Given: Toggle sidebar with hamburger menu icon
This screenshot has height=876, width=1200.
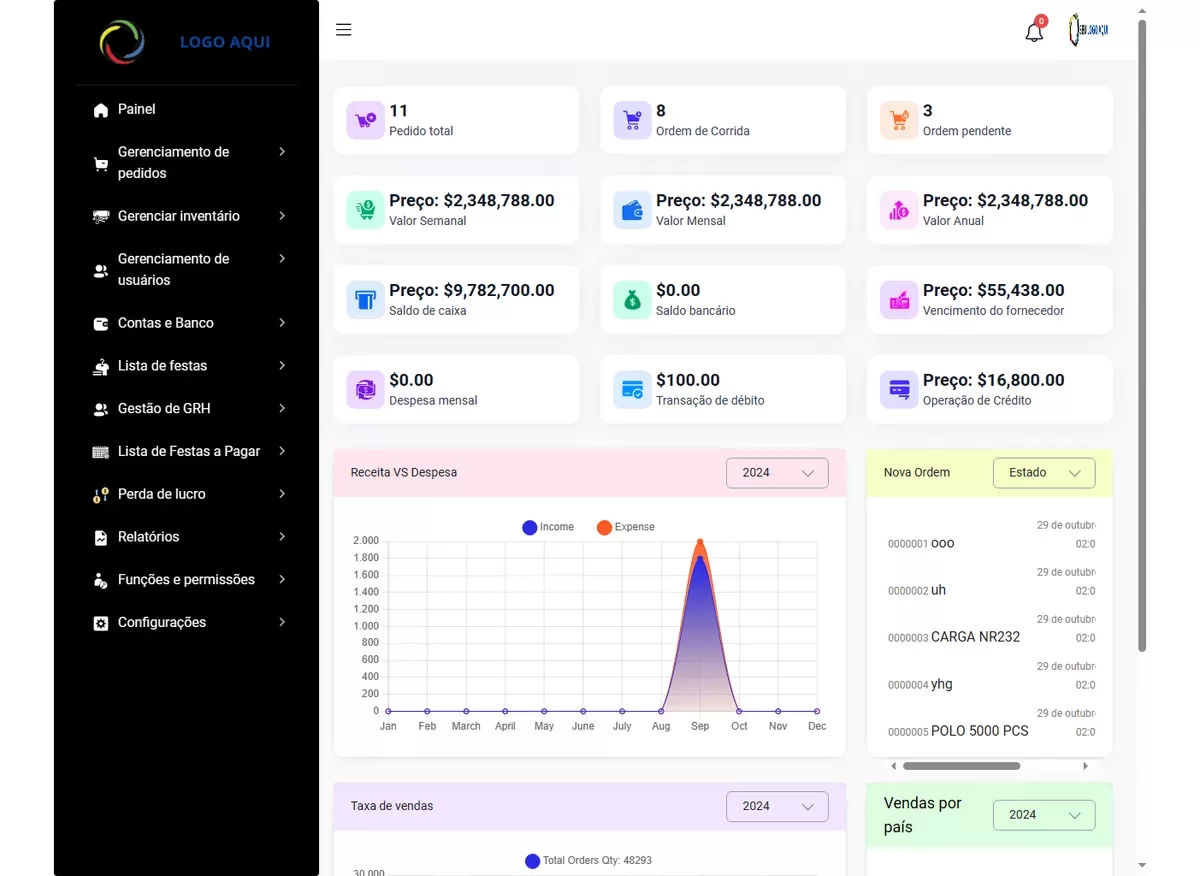Looking at the screenshot, I should point(344,30).
